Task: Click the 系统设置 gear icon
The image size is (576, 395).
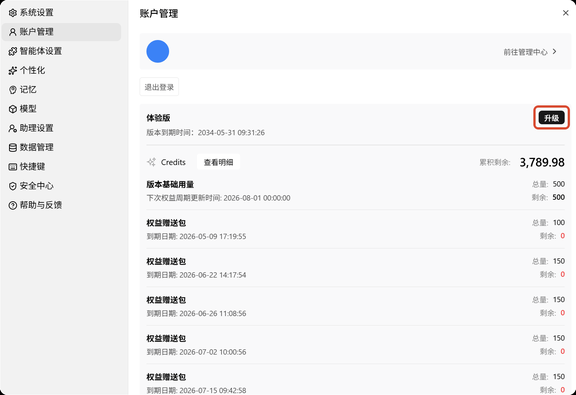Action: coord(12,13)
